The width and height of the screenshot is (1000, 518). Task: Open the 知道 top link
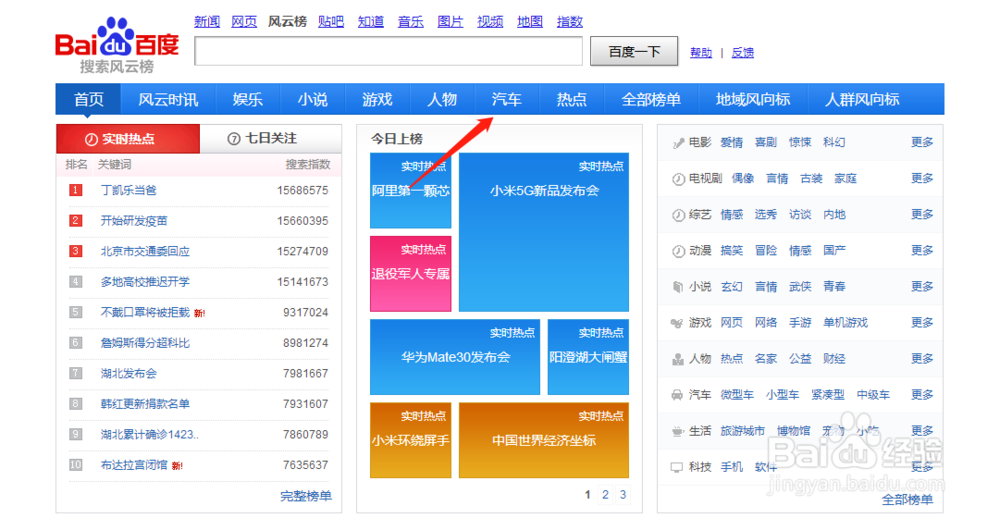[371, 22]
